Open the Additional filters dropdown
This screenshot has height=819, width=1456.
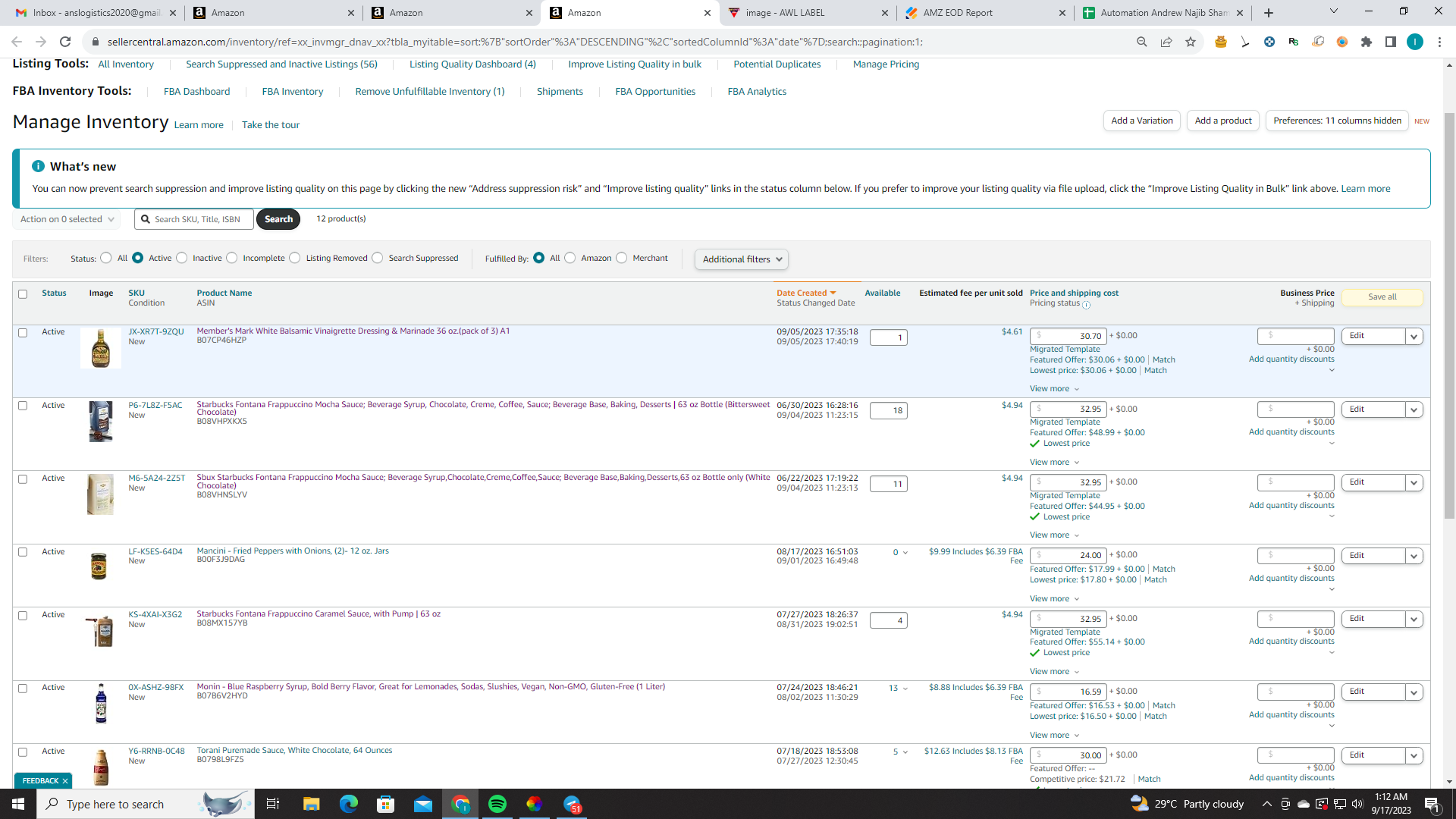742,259
